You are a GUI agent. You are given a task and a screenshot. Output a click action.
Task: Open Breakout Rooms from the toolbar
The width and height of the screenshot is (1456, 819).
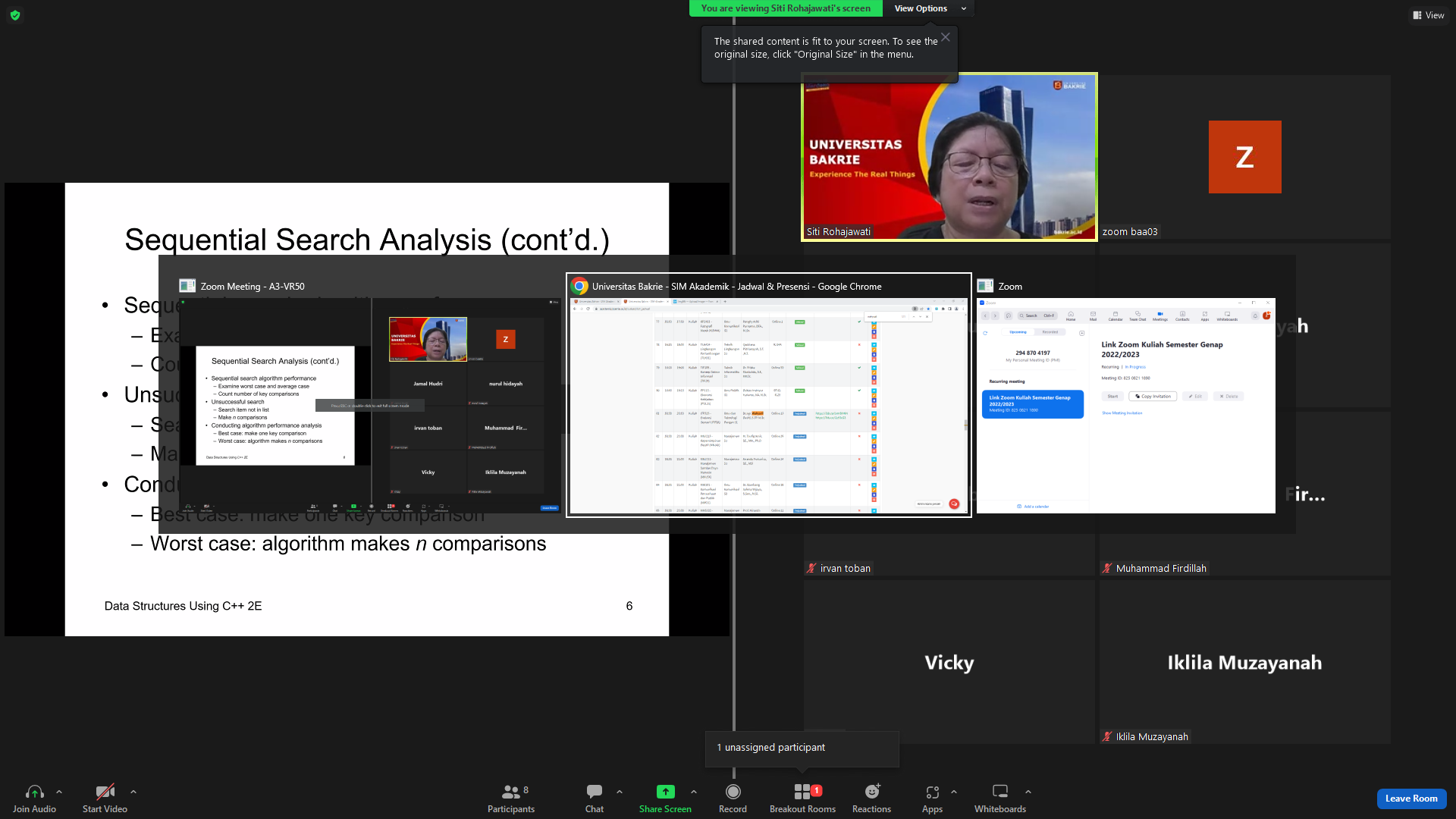(802, 798)
